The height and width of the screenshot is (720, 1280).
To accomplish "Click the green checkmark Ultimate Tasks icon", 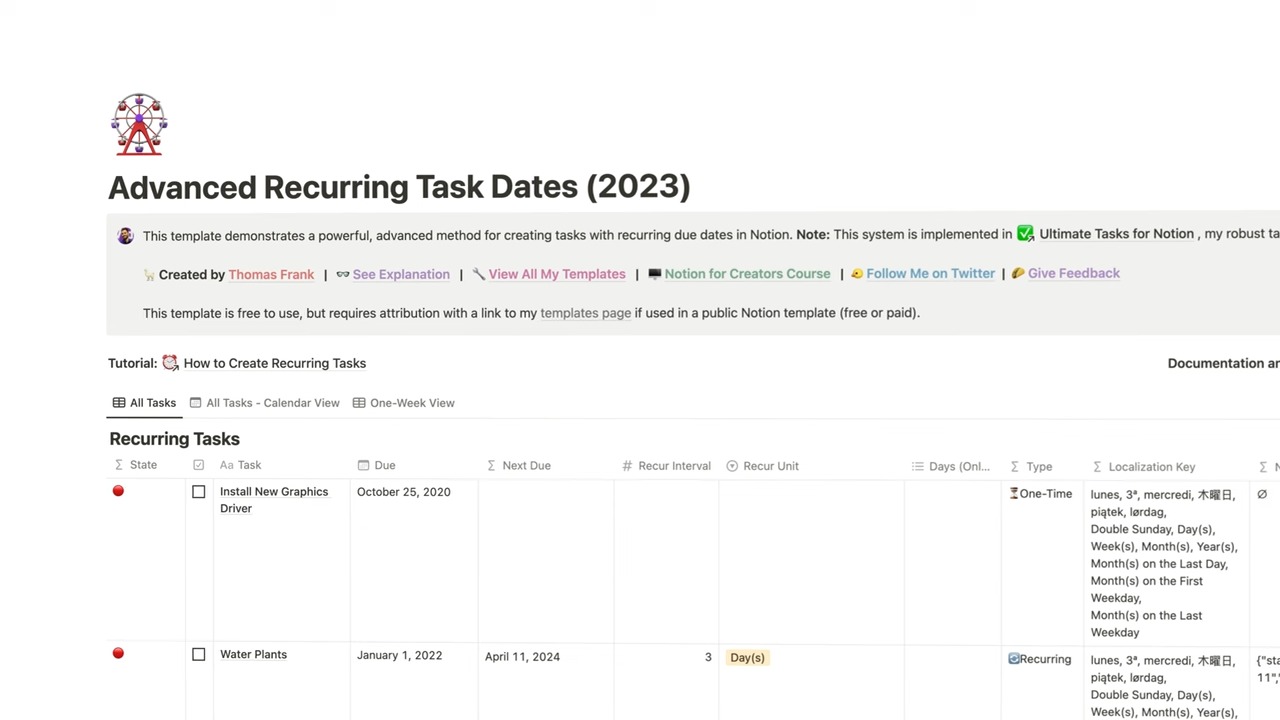I will [x=1025, y=234].
